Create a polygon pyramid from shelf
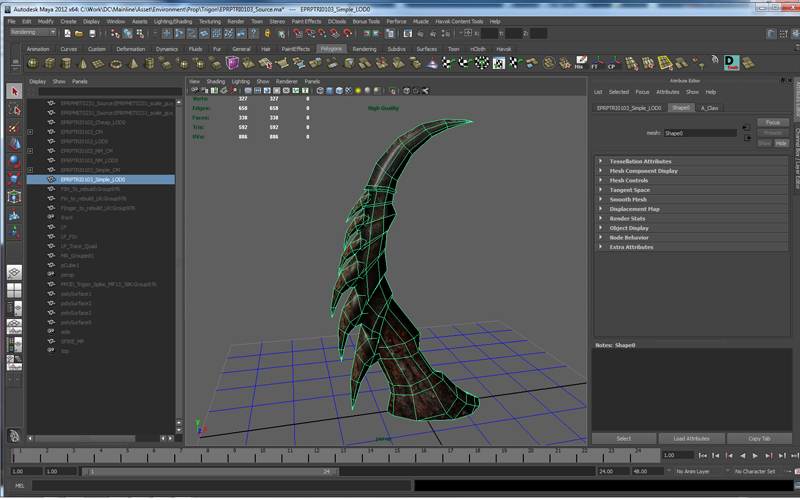Image resolution: width=800 pixels, height=500 pixels. (133, 63)
